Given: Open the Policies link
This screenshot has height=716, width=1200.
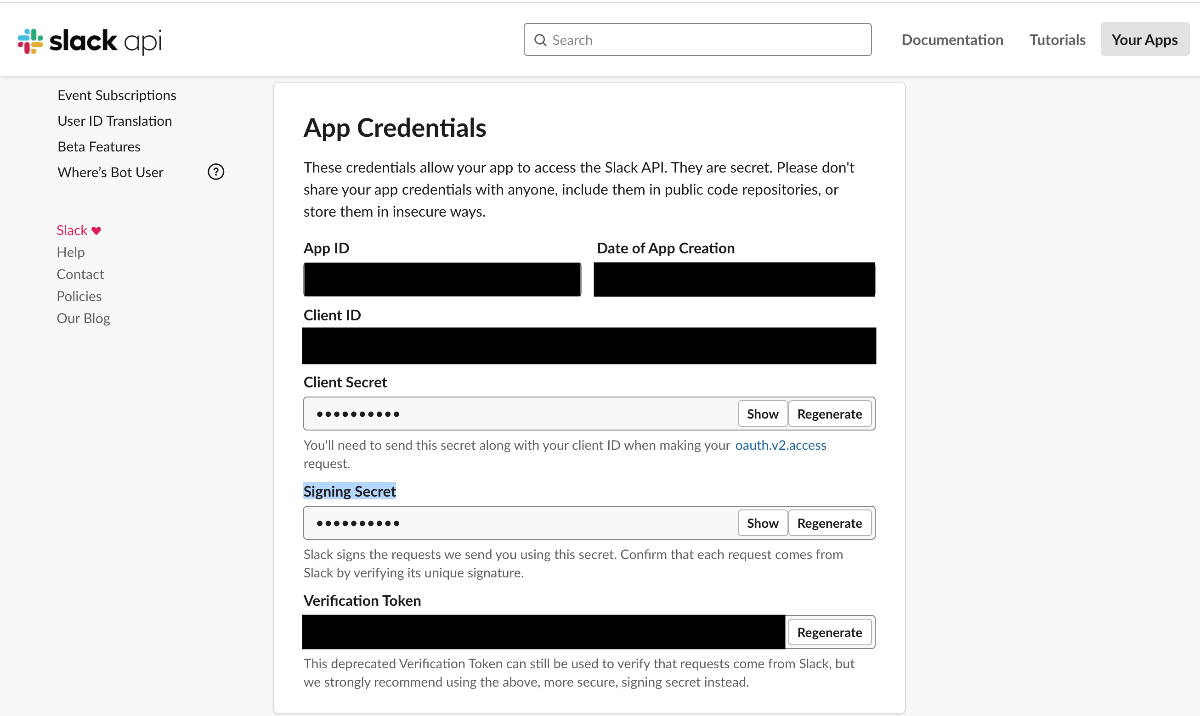Looking at the screenshot, I should (x=80, y=296).
